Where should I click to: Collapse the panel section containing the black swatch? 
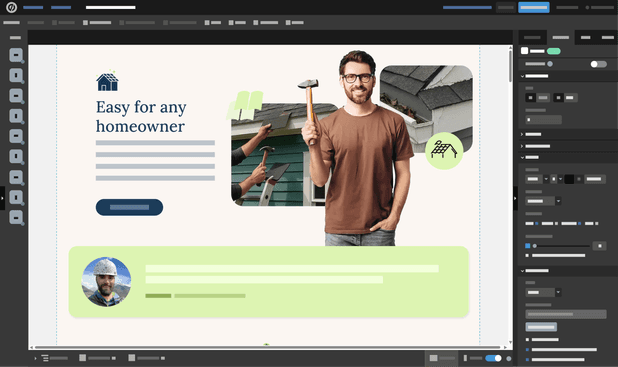(522, 157)
